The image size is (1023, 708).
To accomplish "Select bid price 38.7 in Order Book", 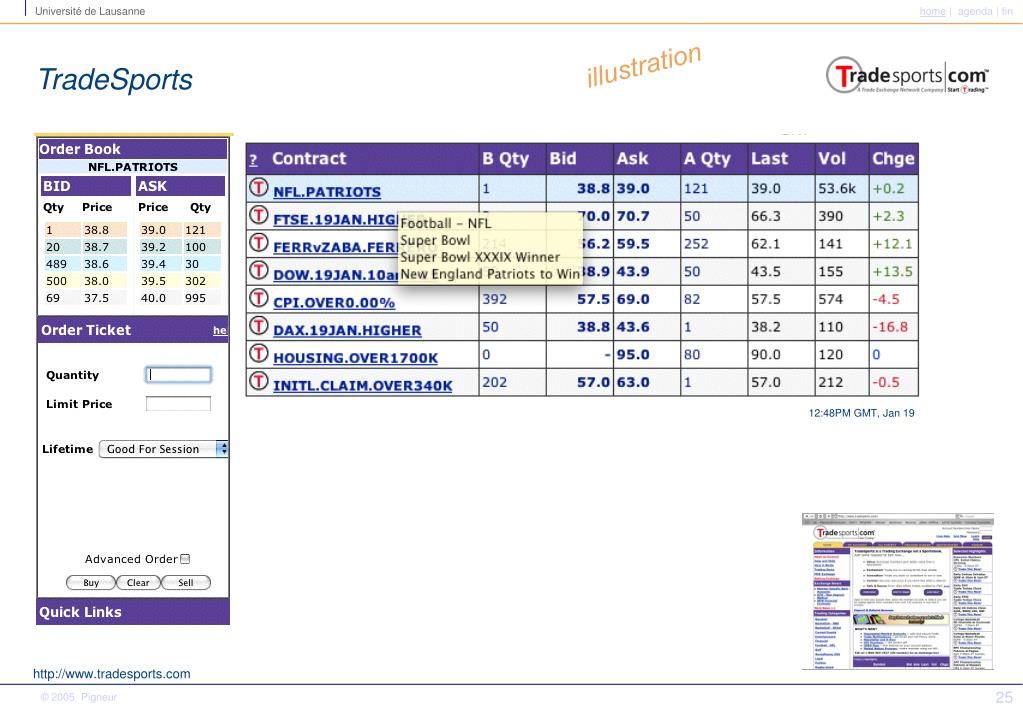I will tap(96, 247).
